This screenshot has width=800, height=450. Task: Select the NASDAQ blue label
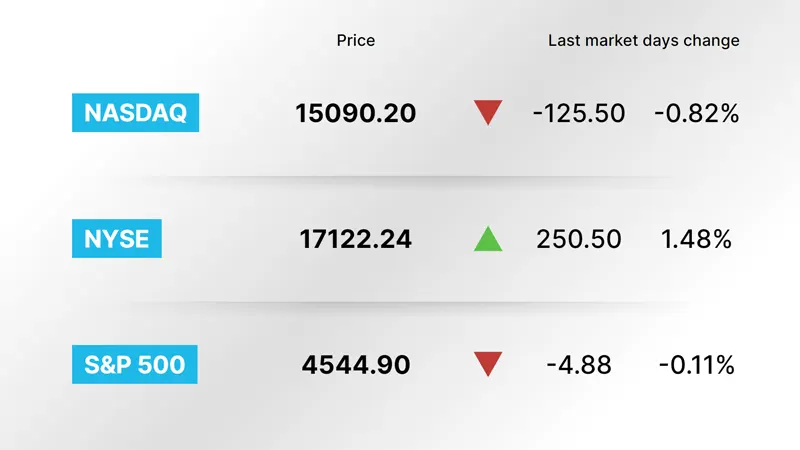[135, 112]
